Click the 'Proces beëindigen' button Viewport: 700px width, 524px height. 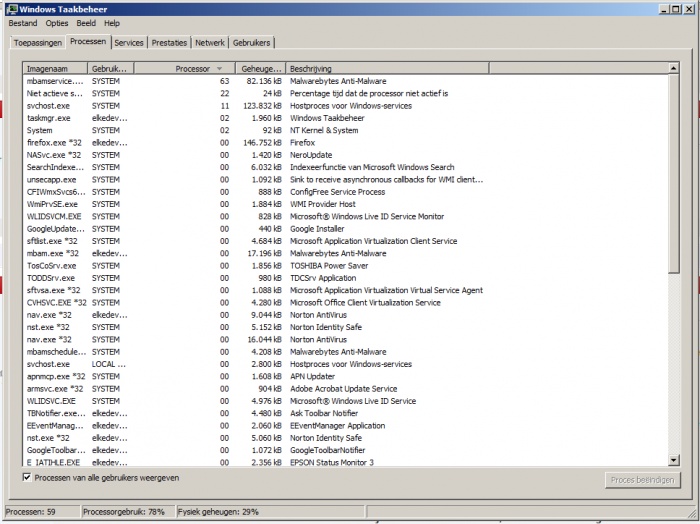click(642, 480)
